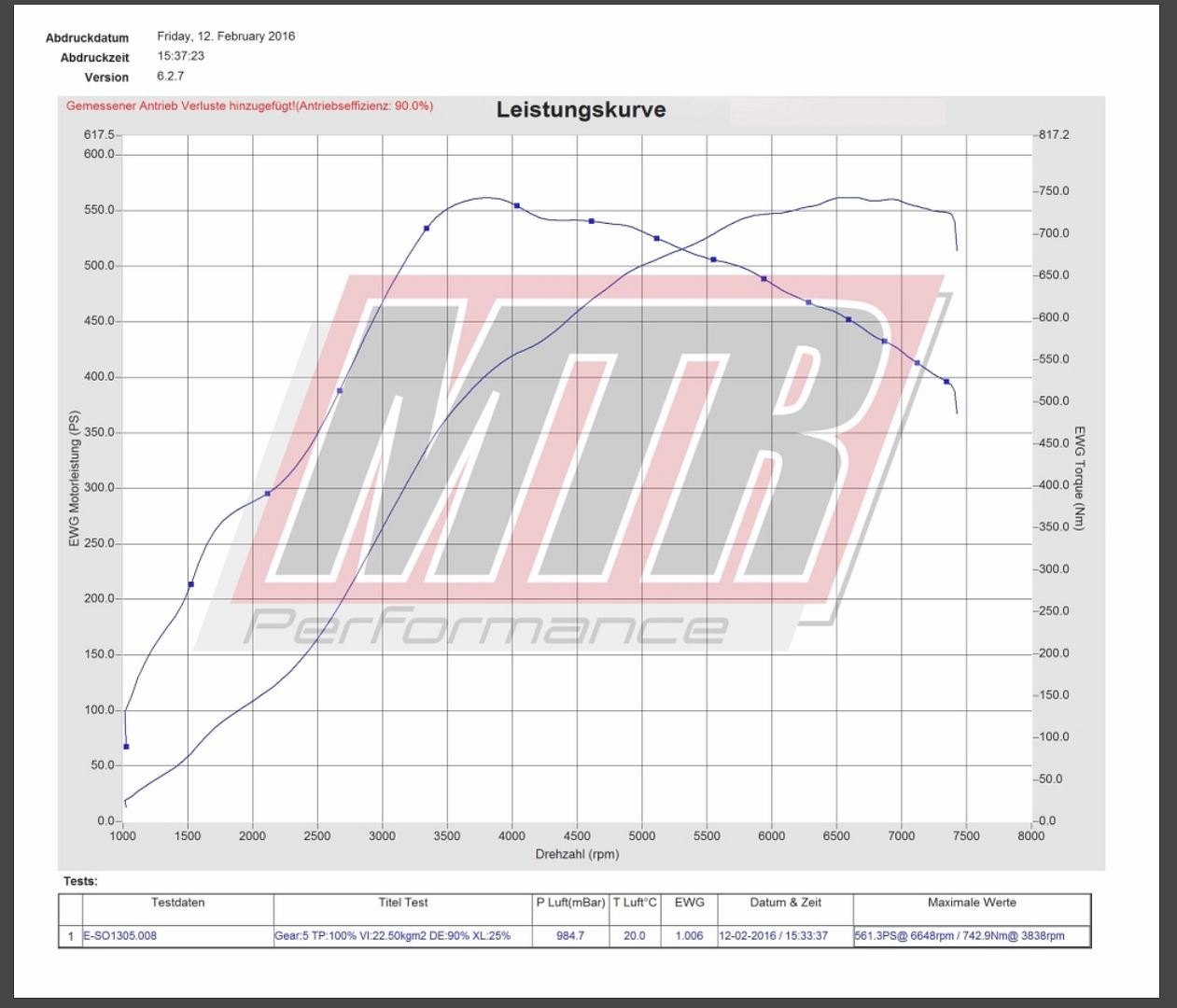
Task: Click the "Drehzahl (rpm)" axis title
Action: pyautogui.click(x=577, y=854)
